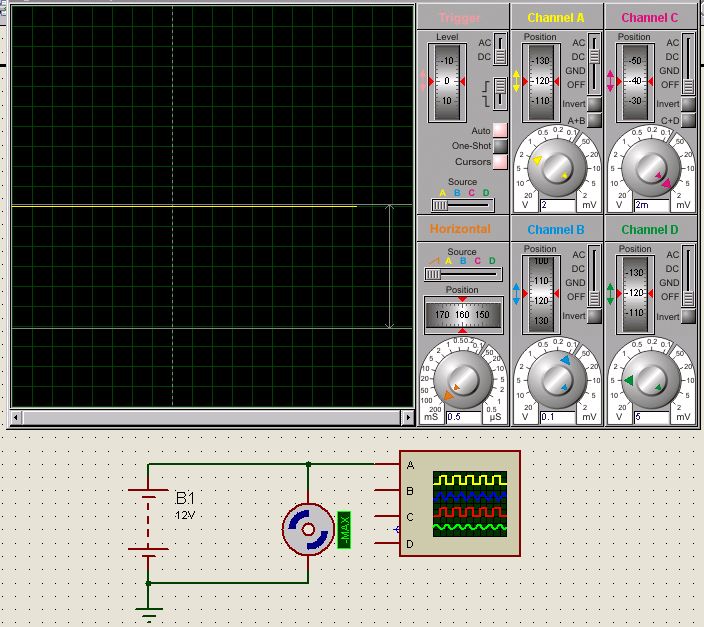704x627 pixels.
Task: Click the Channel A volts-per-division knob
Action: pos(556,167)
